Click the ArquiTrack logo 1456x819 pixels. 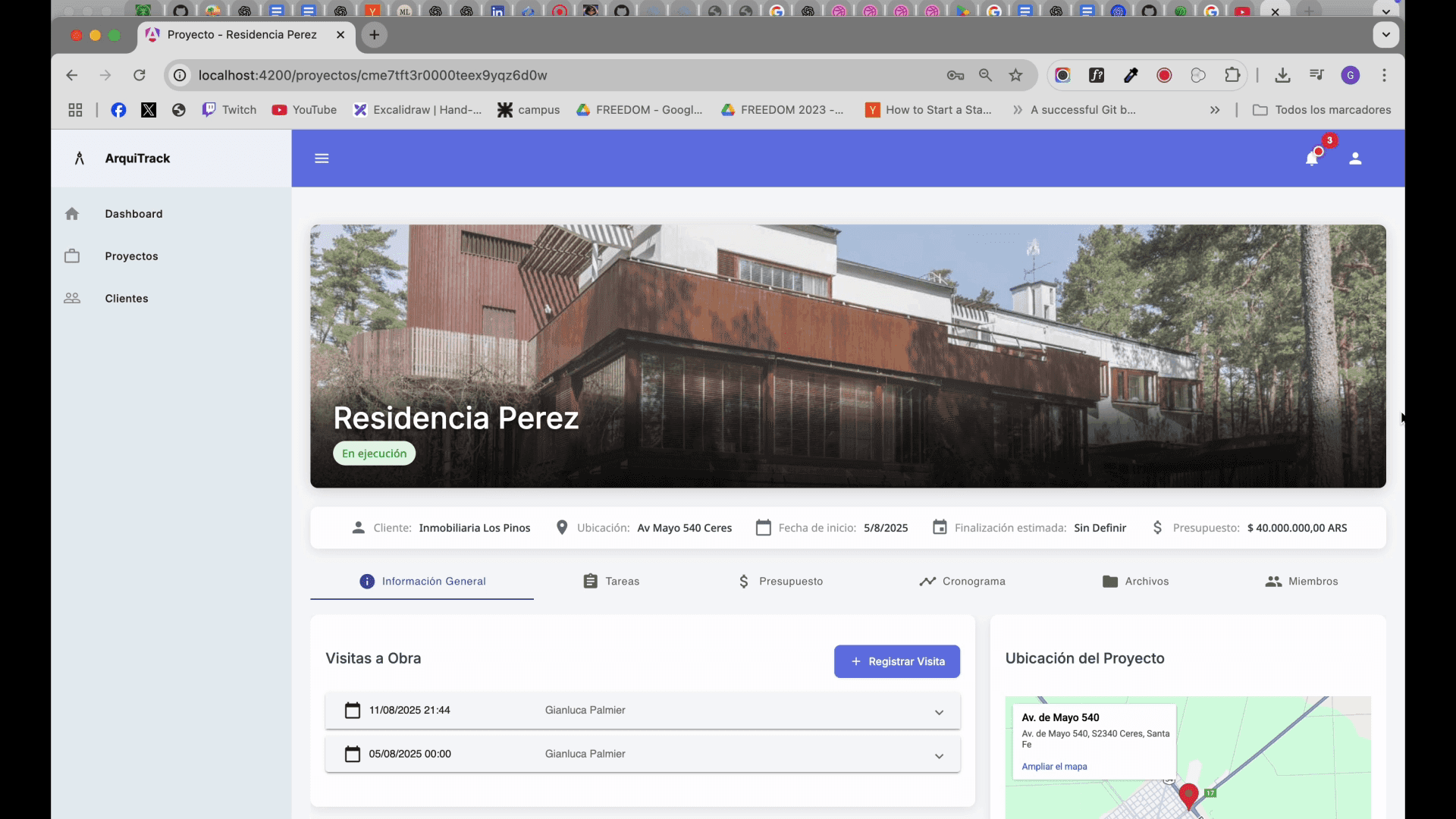point(120,158)
